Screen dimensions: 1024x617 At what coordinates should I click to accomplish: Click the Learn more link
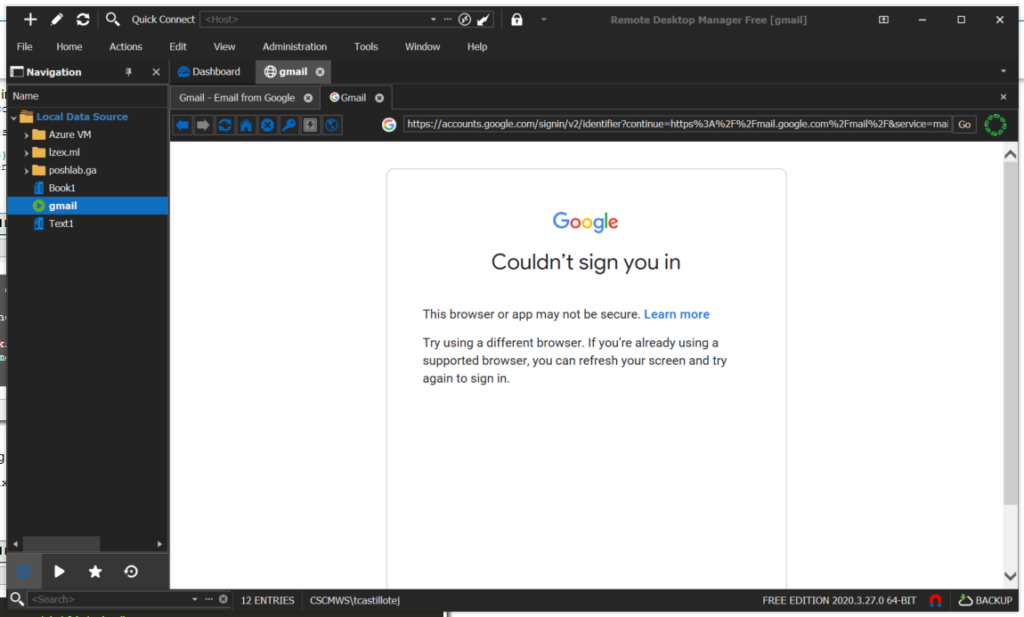[x=676, y=313]
